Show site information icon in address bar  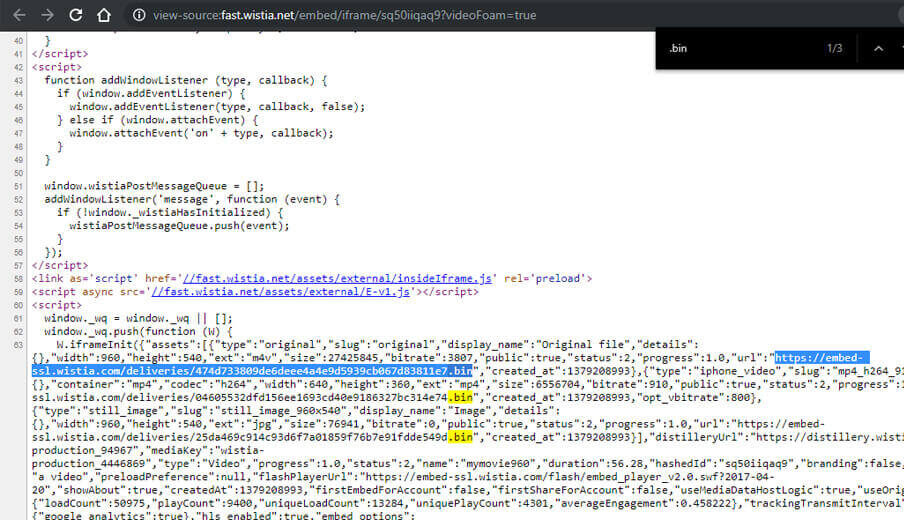point(139,15)
